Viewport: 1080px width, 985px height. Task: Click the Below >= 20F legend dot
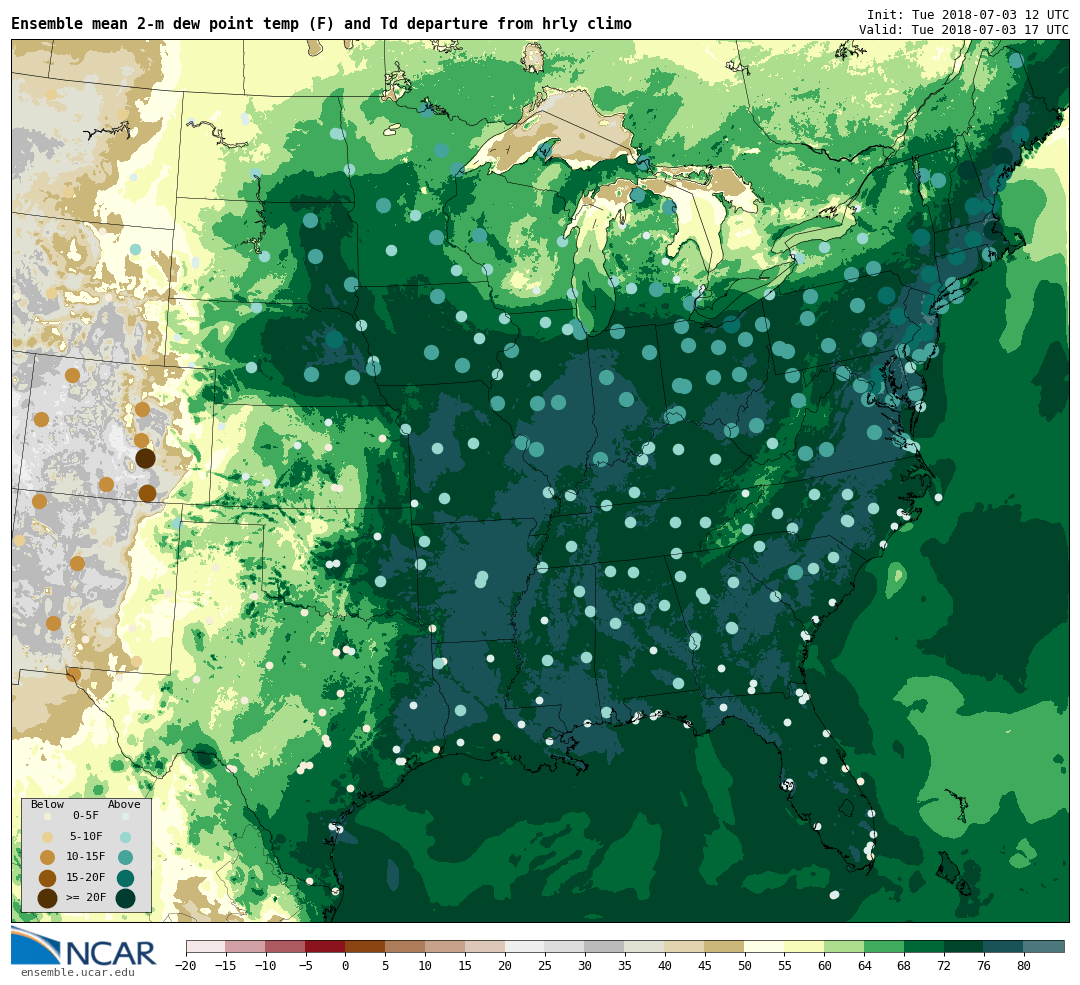point(47,898)
